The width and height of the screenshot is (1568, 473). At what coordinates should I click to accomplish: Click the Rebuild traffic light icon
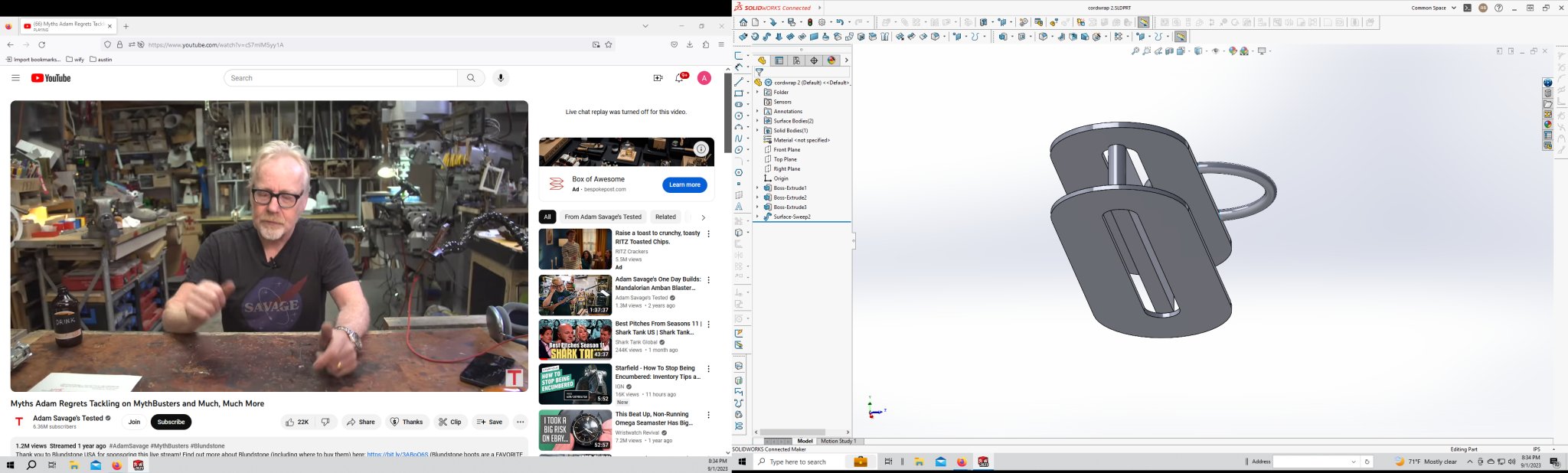[x=810, y=23]
